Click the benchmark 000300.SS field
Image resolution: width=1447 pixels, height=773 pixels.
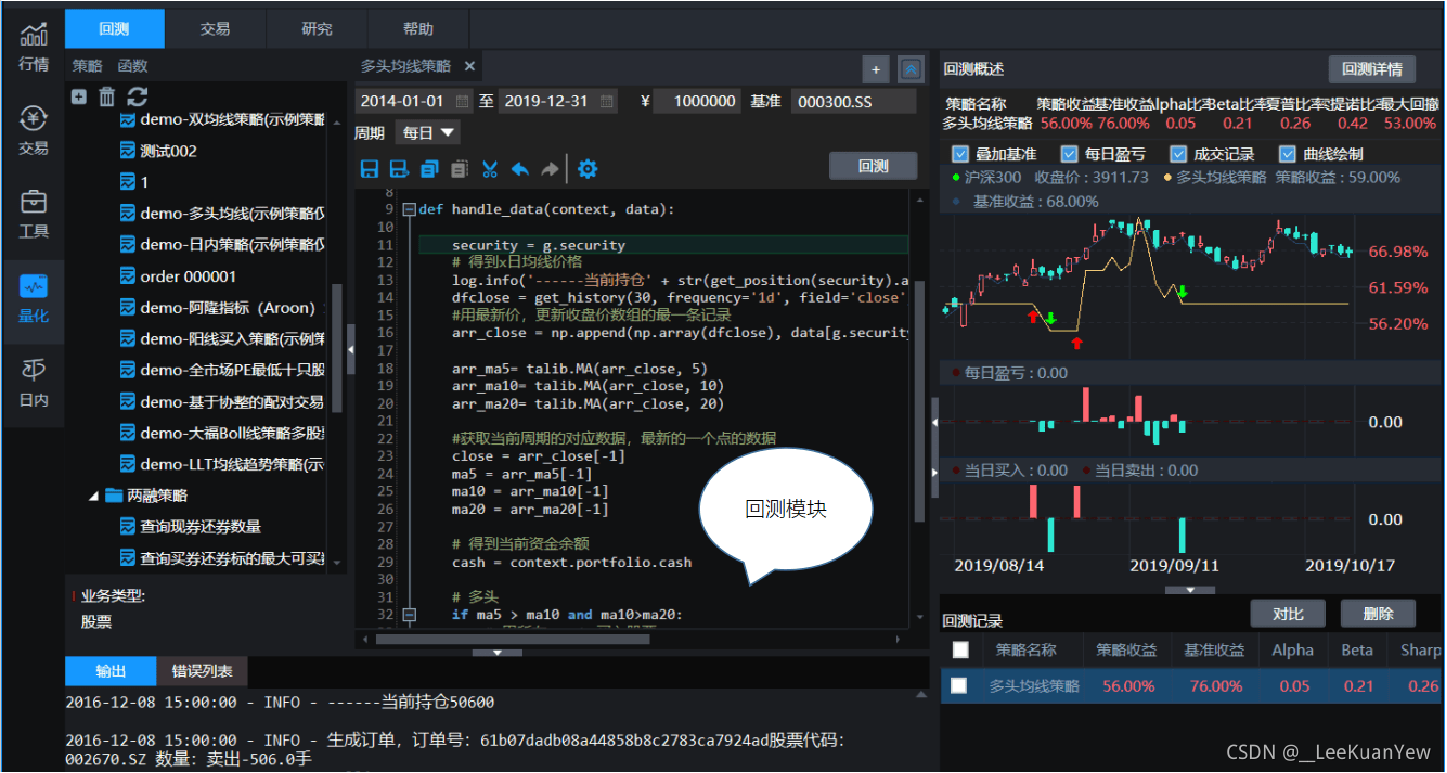pos(853,101)
